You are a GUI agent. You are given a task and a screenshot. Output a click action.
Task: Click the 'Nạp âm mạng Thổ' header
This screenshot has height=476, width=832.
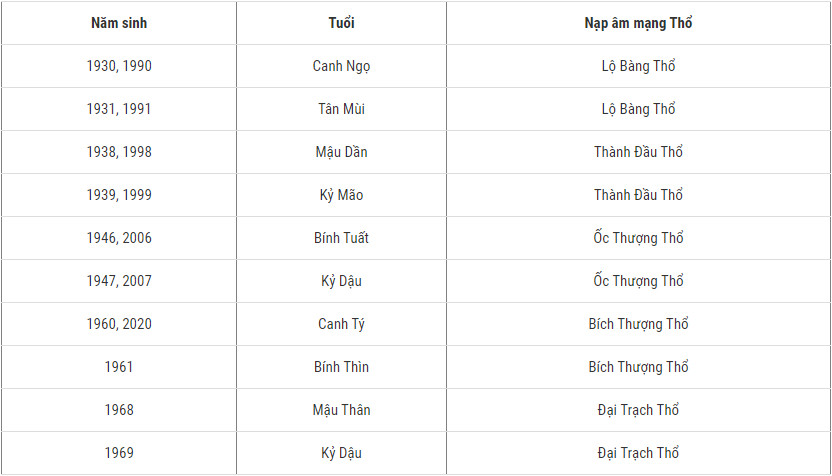(x=638, y=23)
